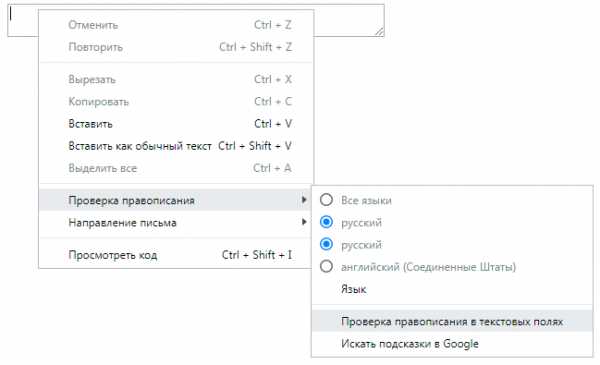Select "Искать подсказки в Google"

click(x=452, y=344)
